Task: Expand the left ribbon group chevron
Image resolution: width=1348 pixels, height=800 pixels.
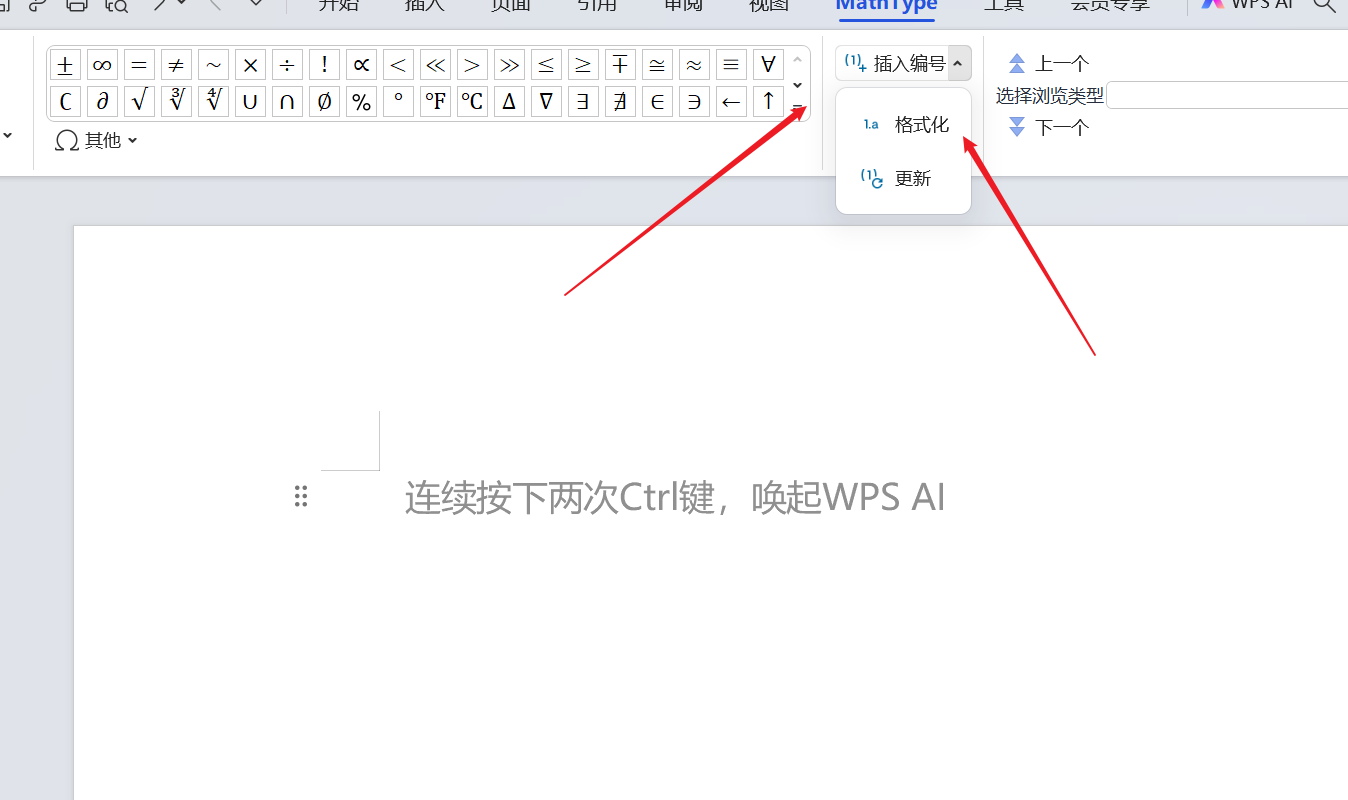Action: (x=8, y=136)
